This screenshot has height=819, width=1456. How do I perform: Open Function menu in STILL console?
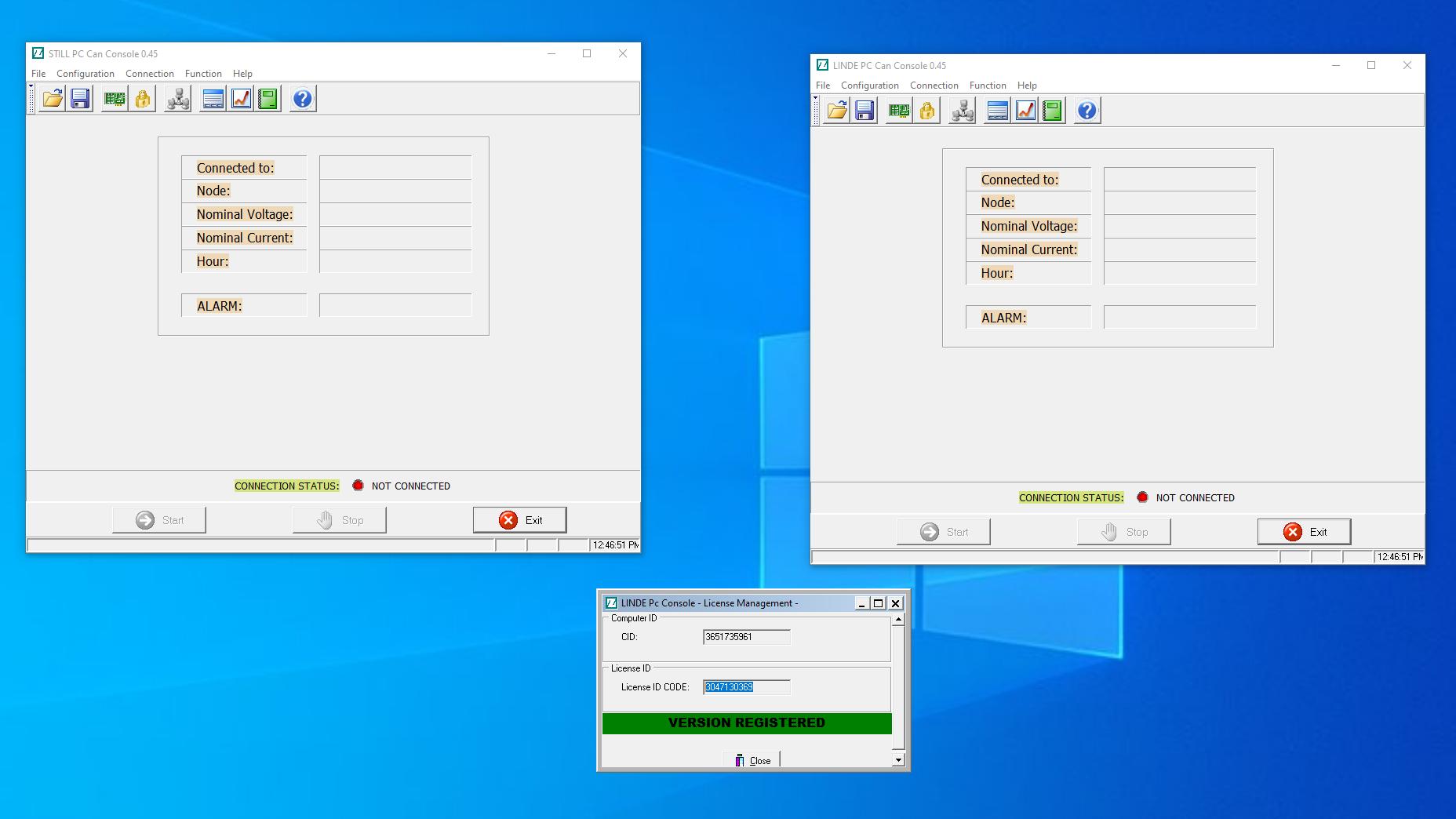203,74
